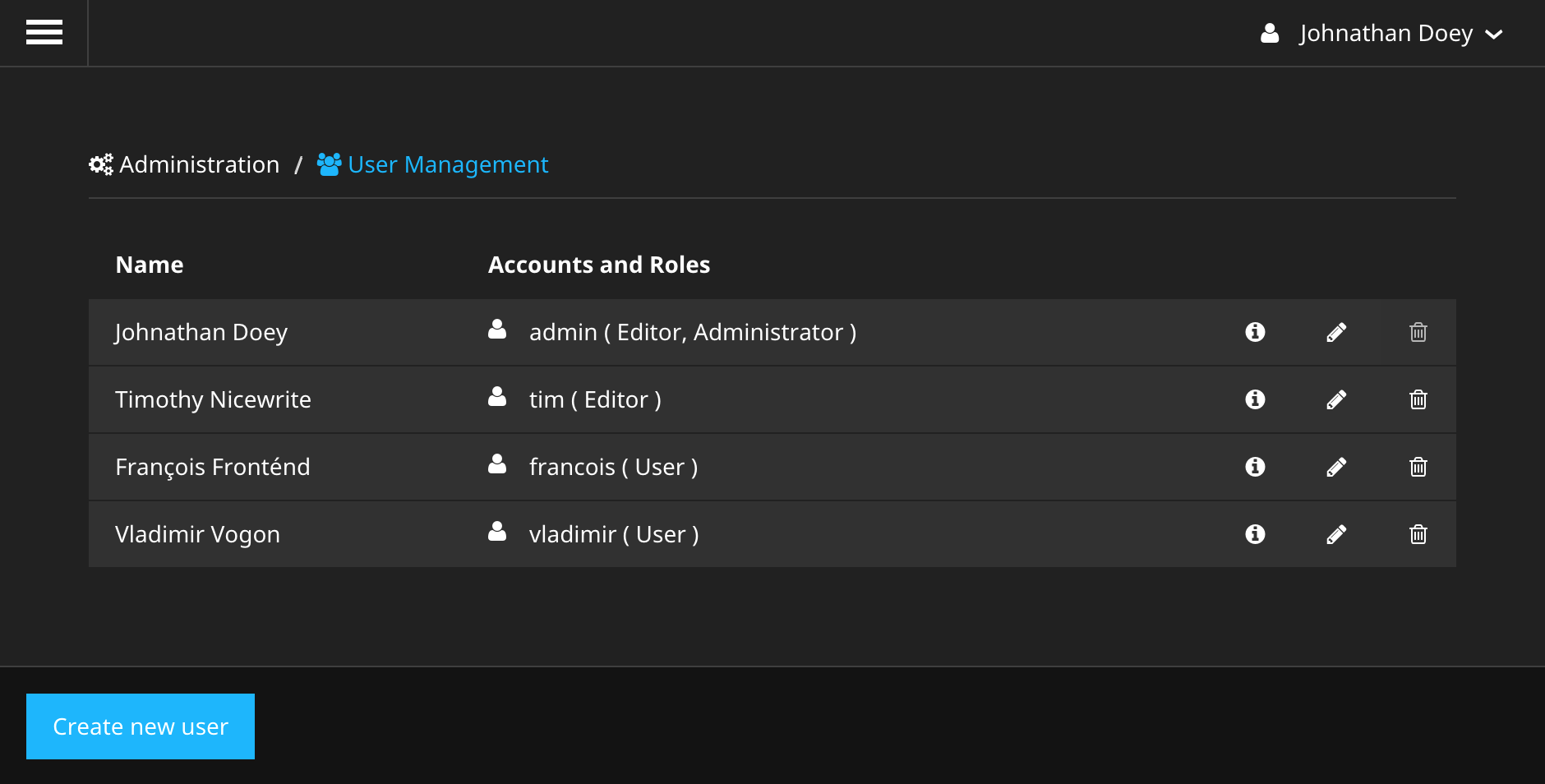Click the account icon beside admin
The image size is (1545, 784).
pyautogui.click(x=497, y=329)
